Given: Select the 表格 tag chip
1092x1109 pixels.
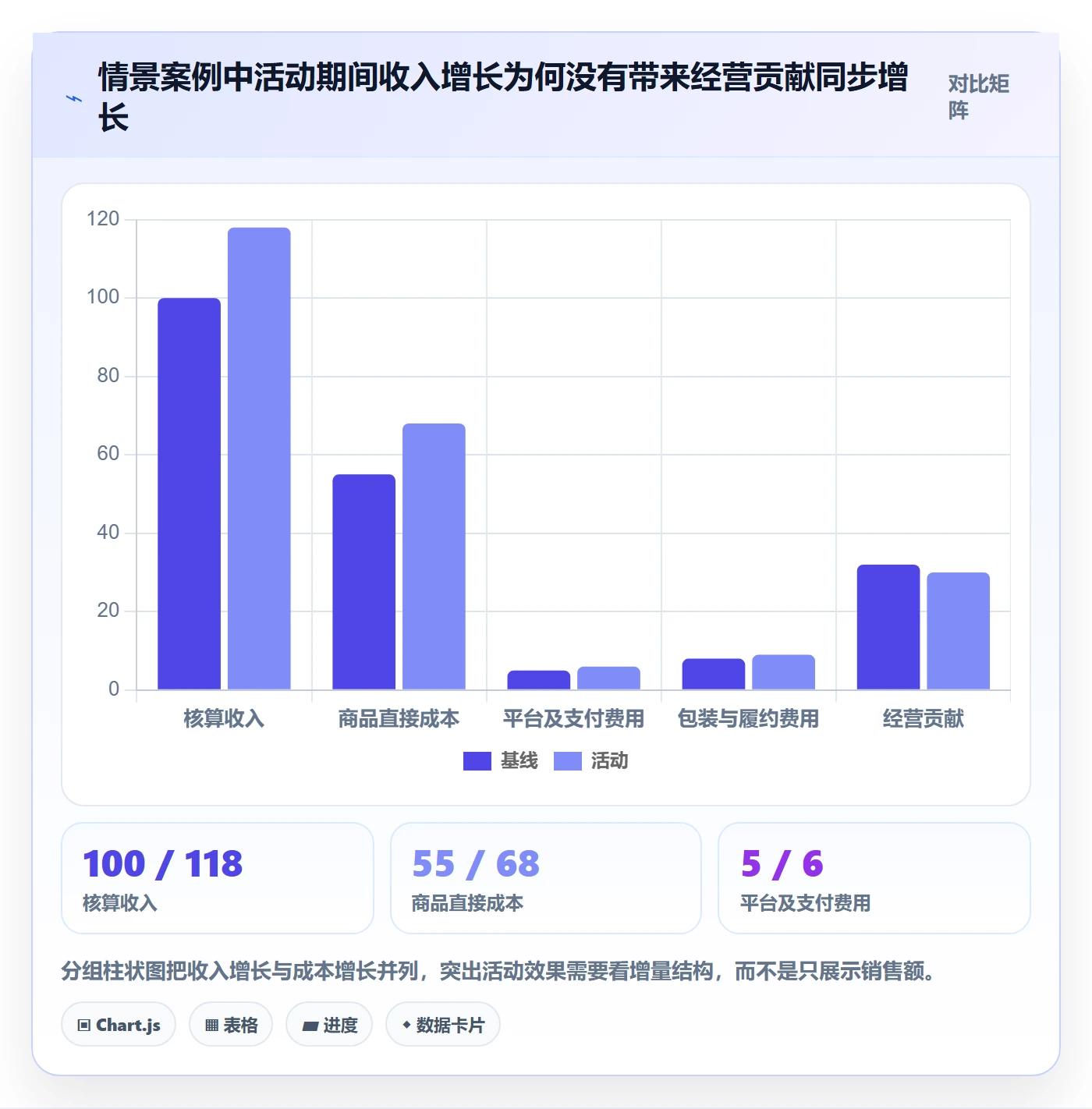Looking at the screenshot, I should pyautogui.click(x=231, y=1025).
